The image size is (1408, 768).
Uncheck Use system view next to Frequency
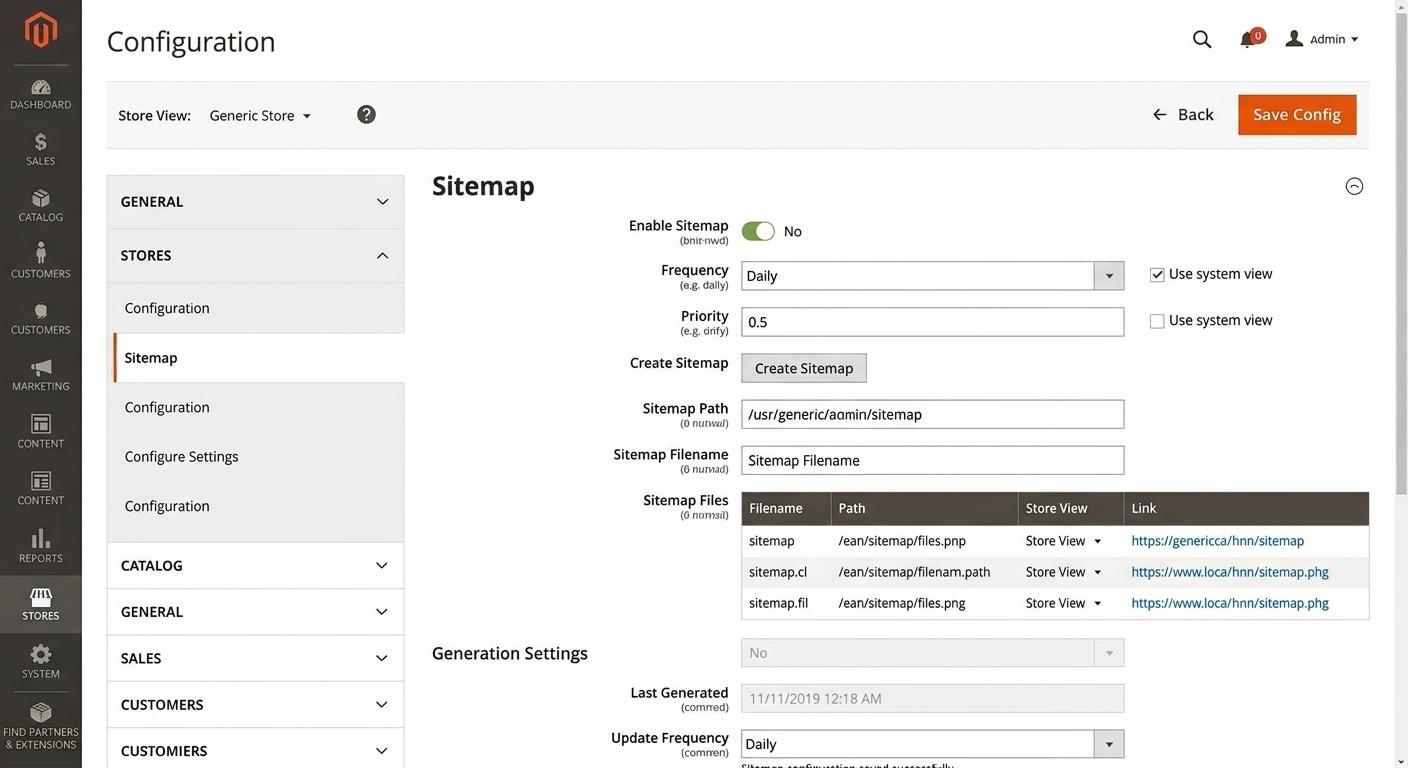point(1157,273)
